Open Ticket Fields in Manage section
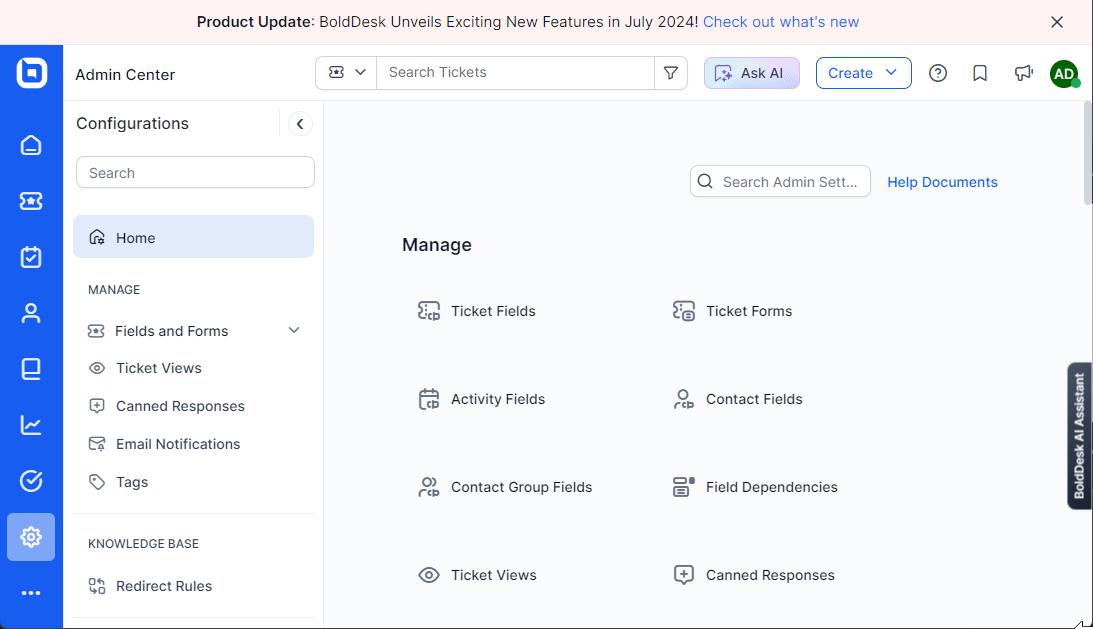Viewport: 1093px width, 629px height. 493,311
